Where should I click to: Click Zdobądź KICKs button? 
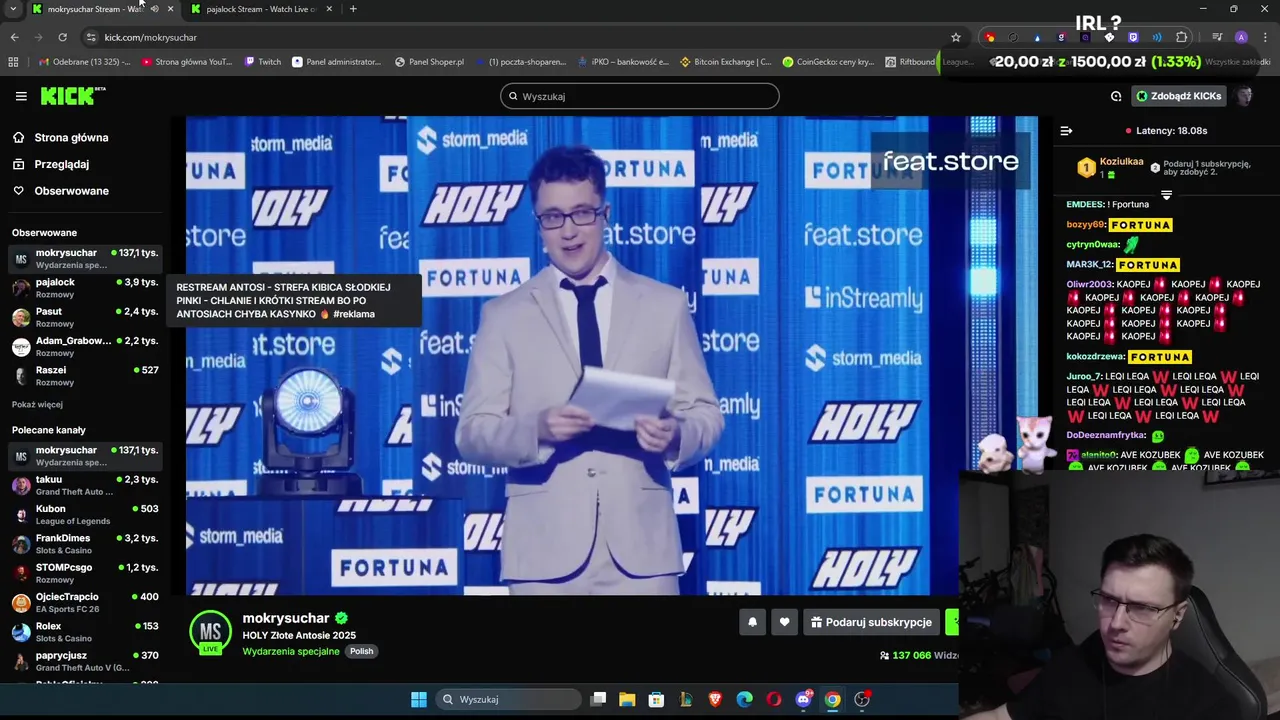1178,96
